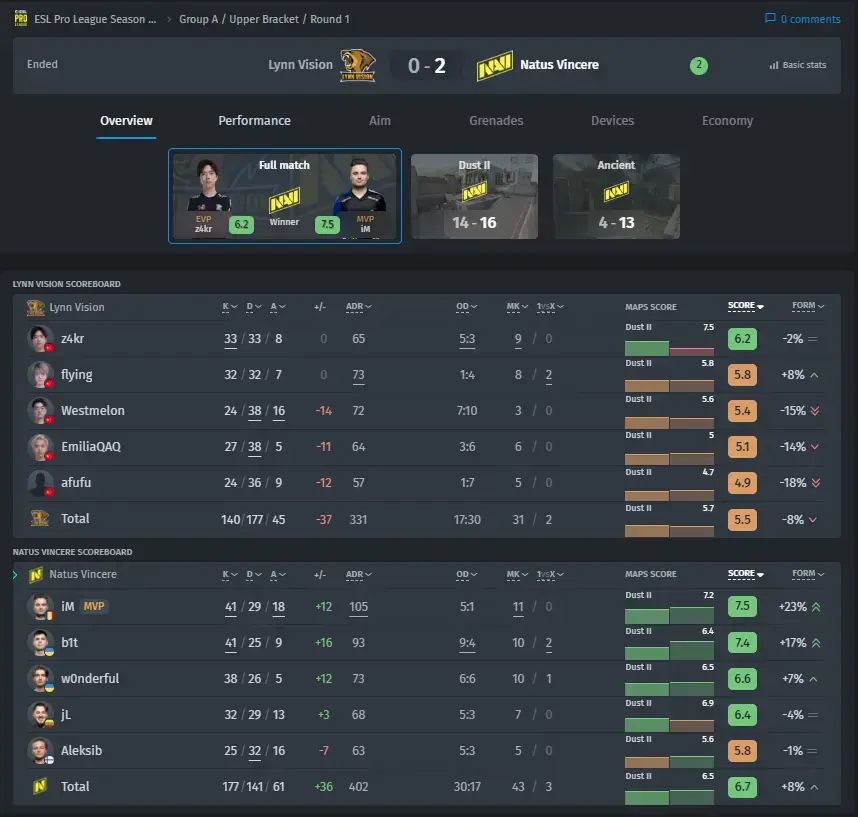Open the Economy tab
The width and height of the screenshot is (858, 817).
[x=727, y=121]
